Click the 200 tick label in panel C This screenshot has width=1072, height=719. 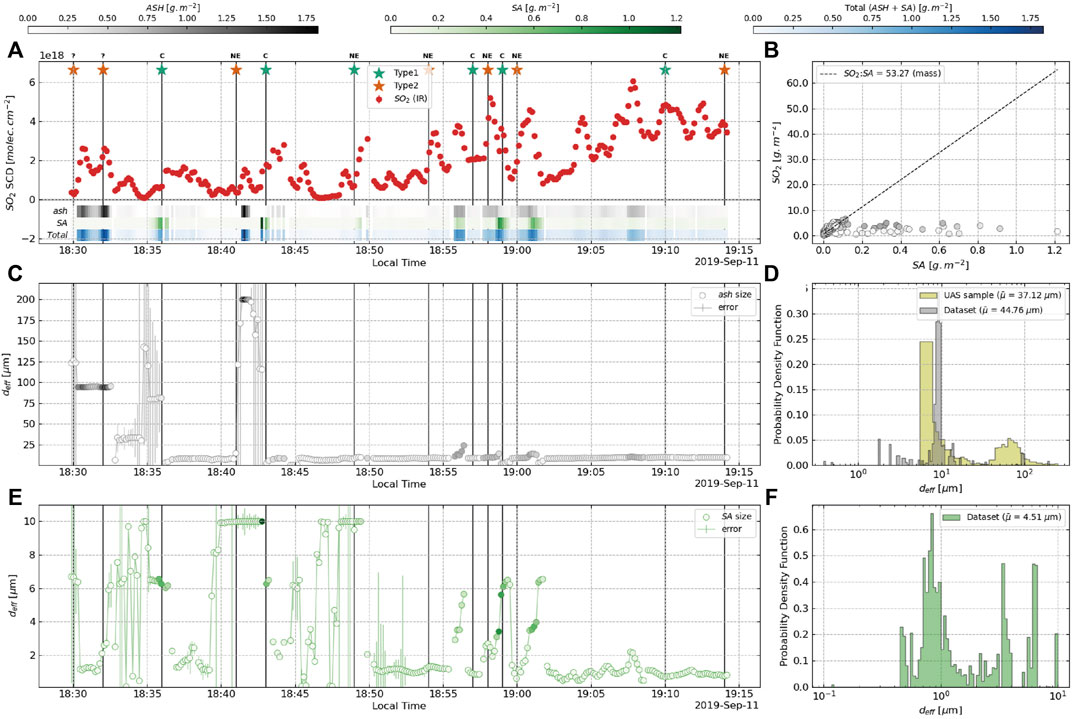[26, 299]
